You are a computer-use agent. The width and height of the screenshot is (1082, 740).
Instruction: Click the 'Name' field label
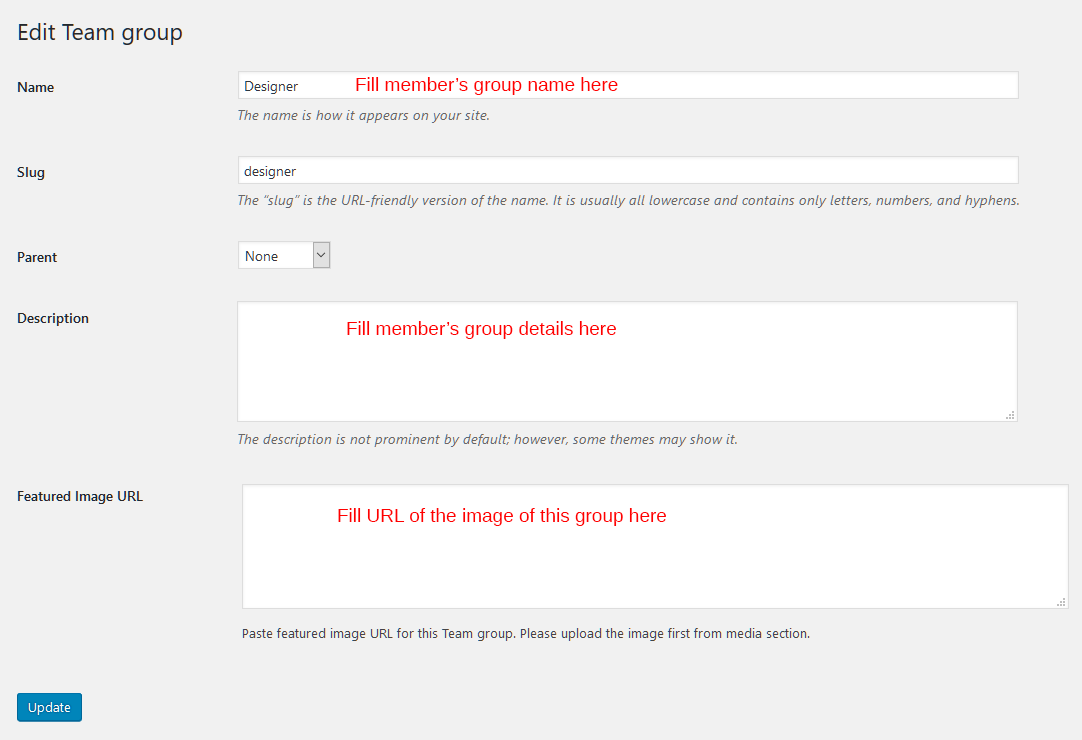click(36, 87)
